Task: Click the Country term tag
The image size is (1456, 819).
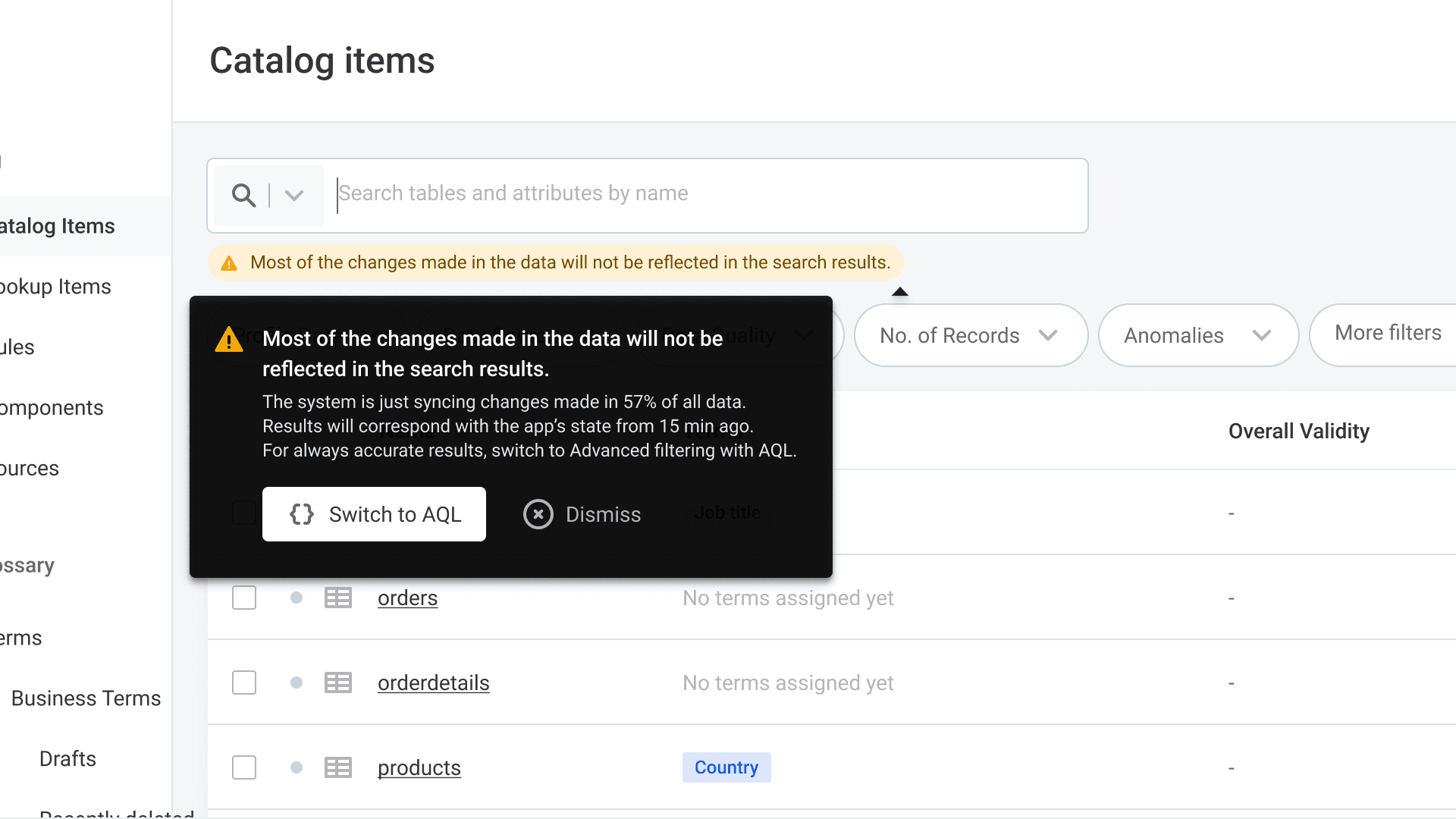Action: [x=726, y=768]
